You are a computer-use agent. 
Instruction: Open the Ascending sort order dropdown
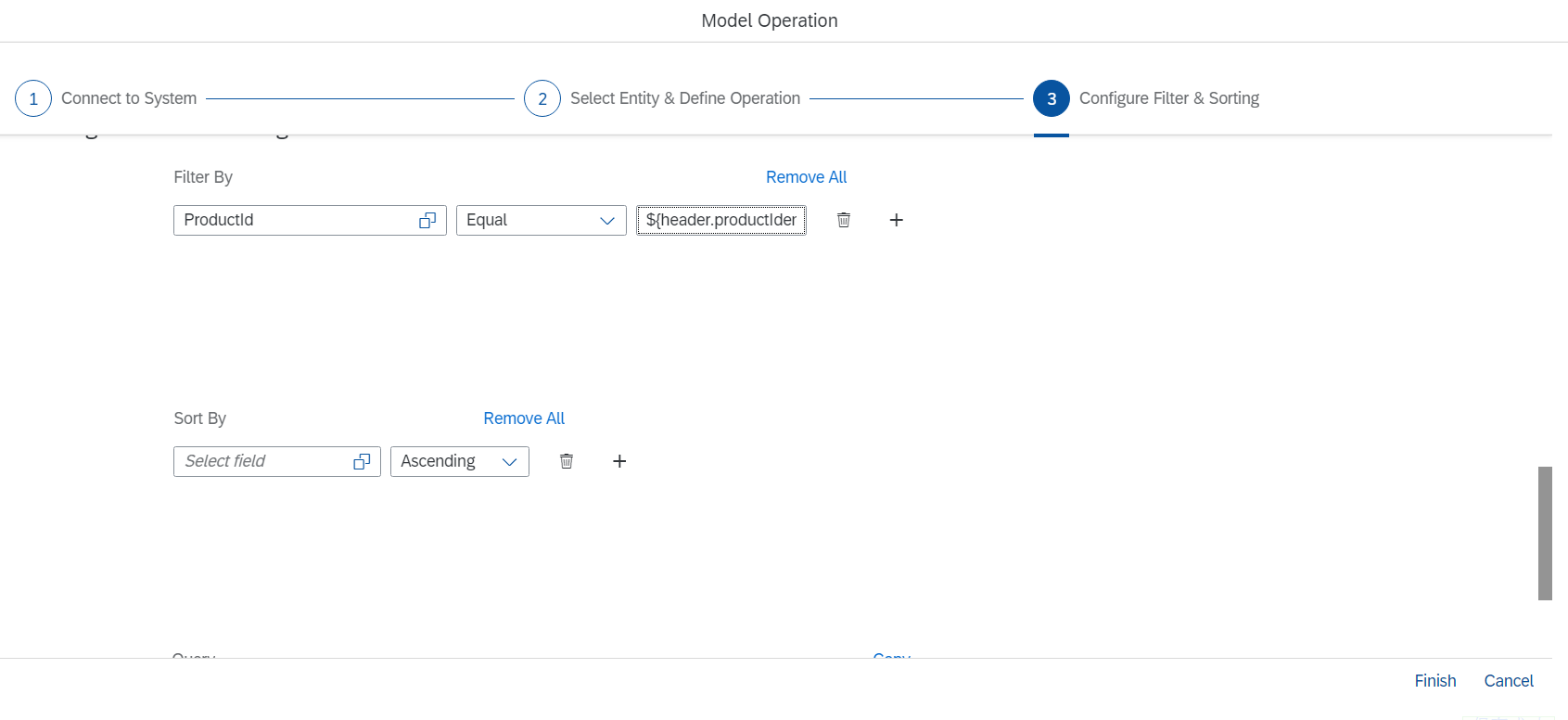(x=509, y=461)
